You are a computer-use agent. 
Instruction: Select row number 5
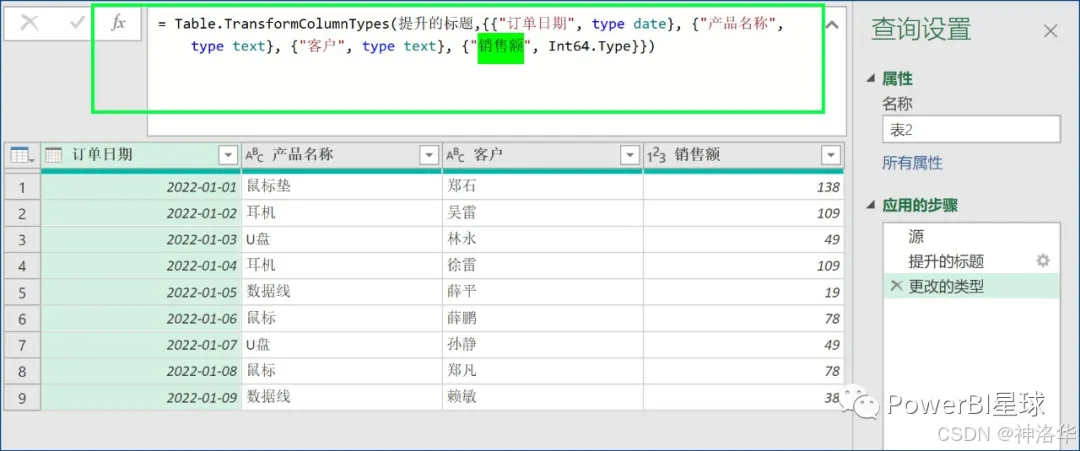click(x=23, y=292)
